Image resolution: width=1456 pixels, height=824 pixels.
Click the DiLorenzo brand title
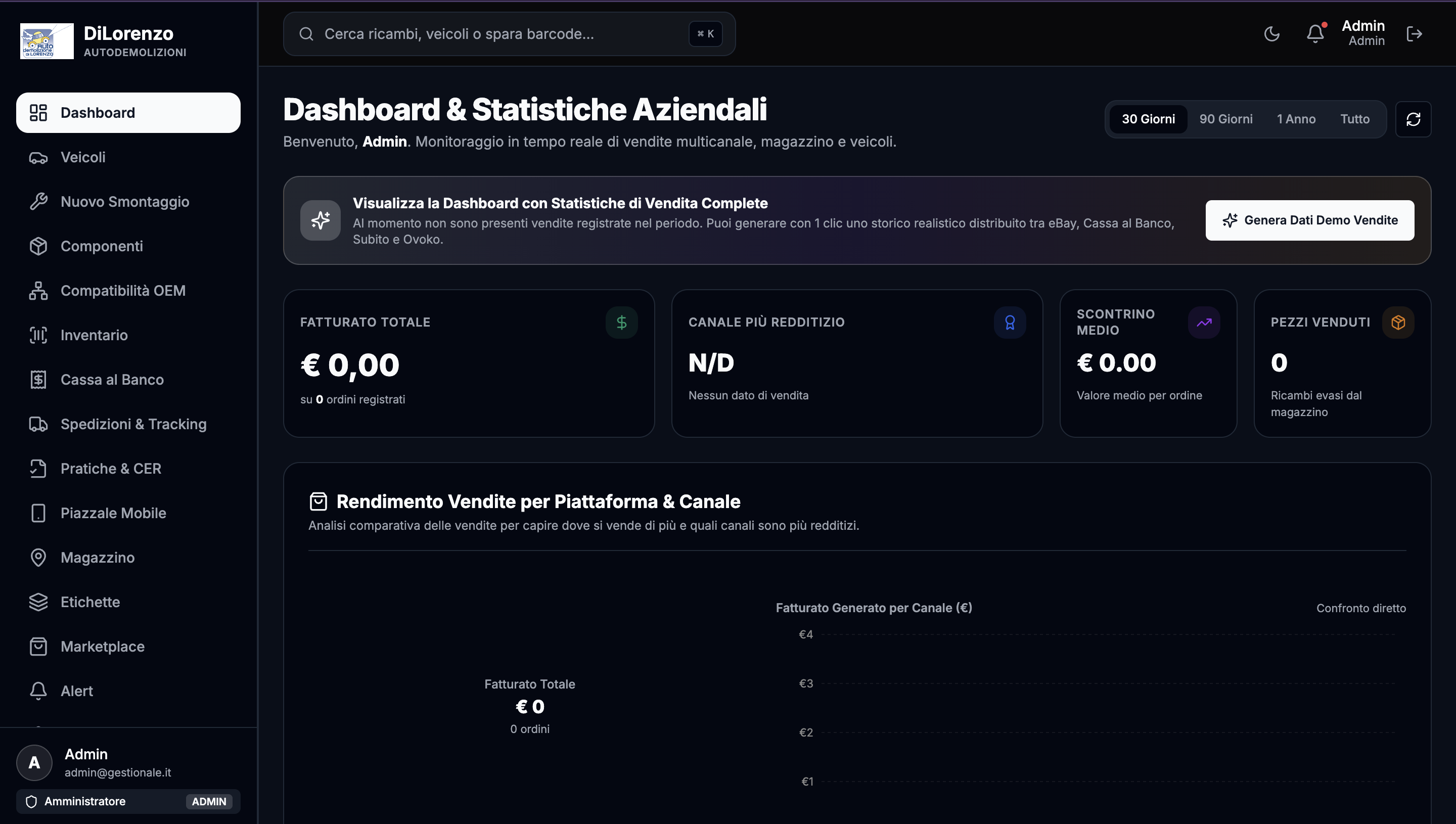click(x=128, y=33)
